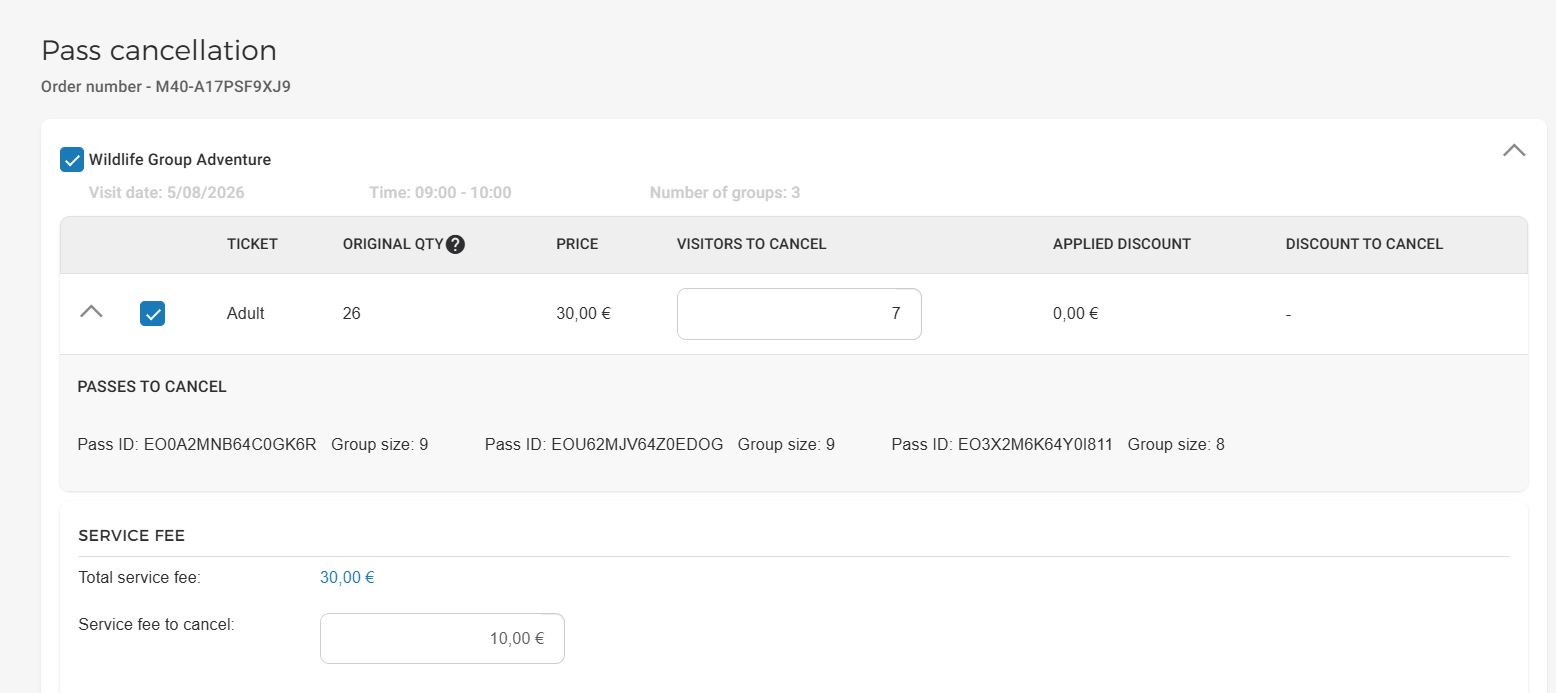Viewport: 1556px width, 693px height.
Task: Click the applied discount 0,00 € cell
Action: pyautogui.click(x=1076, y=314)
